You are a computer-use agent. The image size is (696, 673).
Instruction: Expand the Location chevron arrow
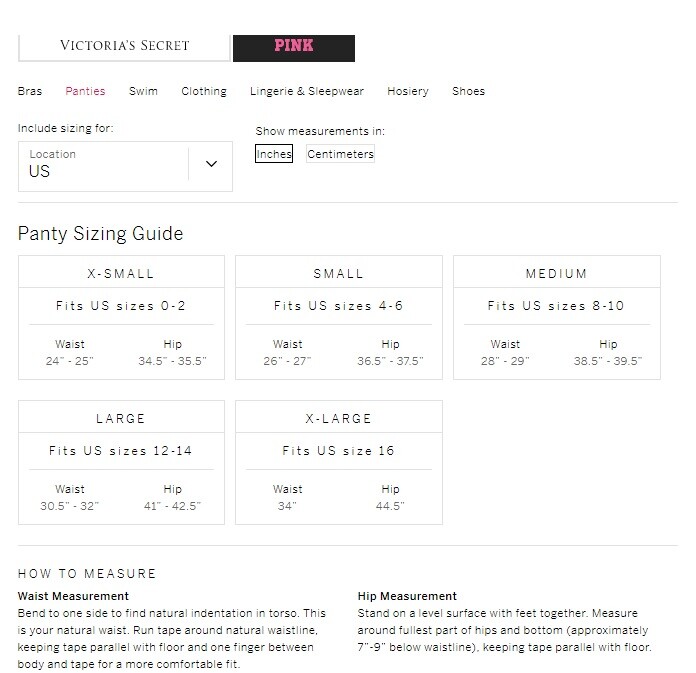211,164
